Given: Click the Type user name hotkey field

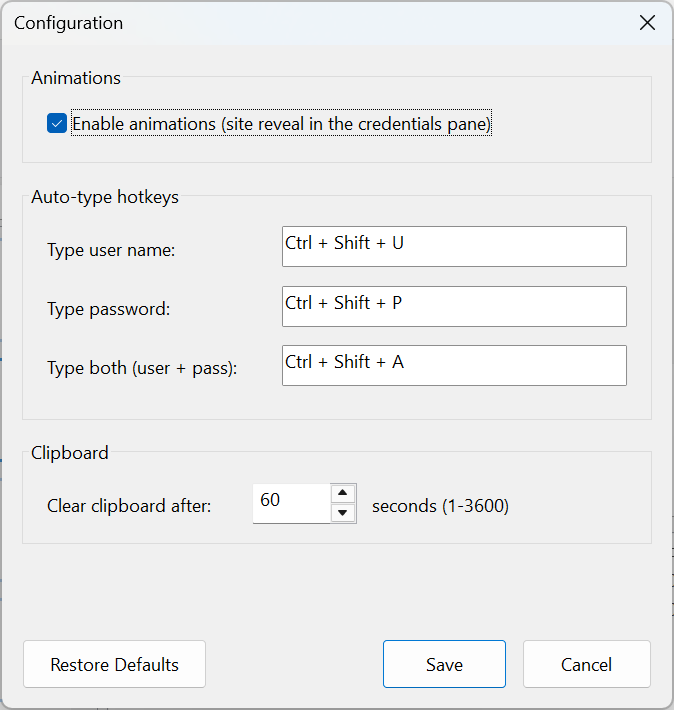Looking at the screenshot, I should 454,247.
